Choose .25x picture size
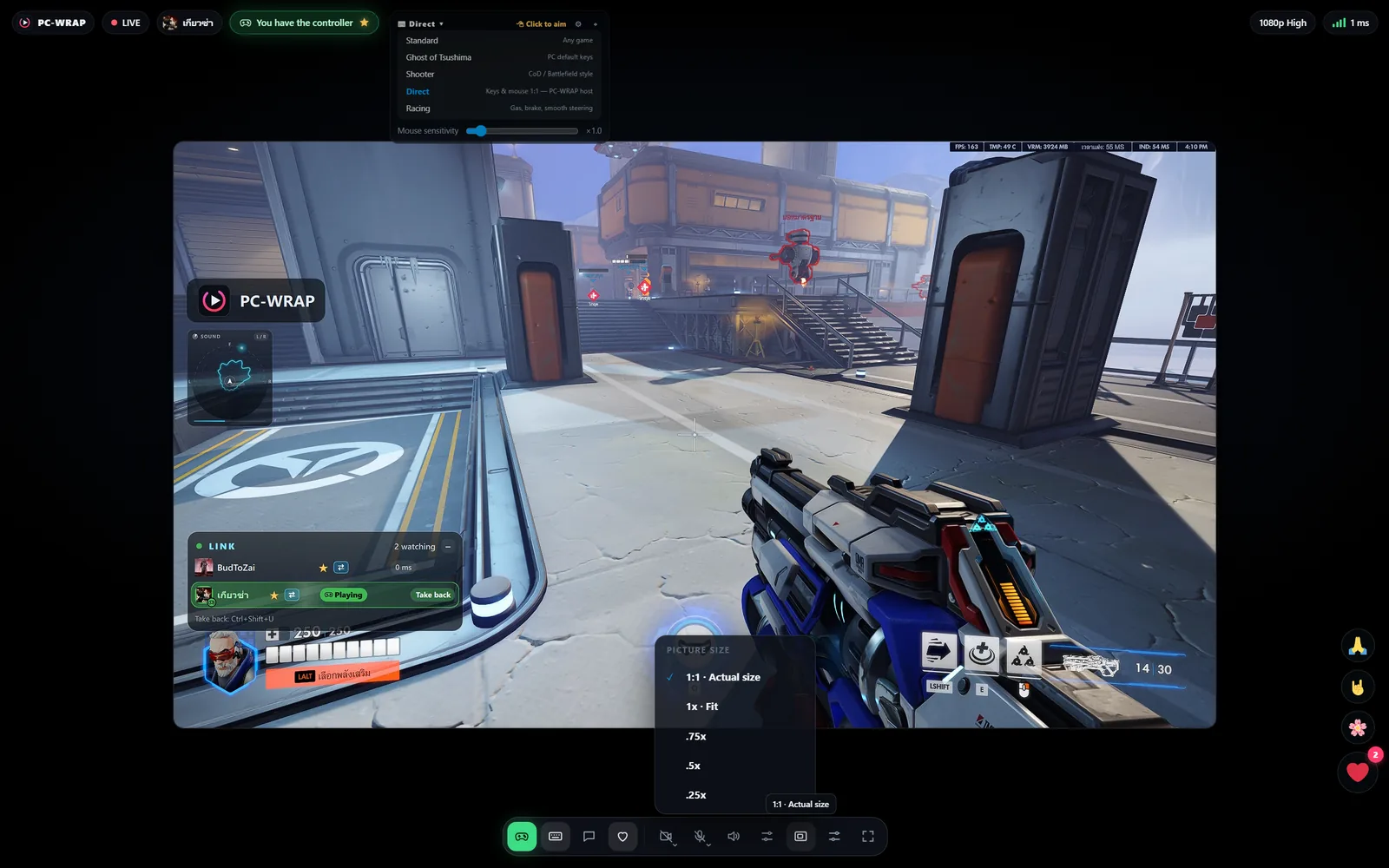 pos(734,795)
